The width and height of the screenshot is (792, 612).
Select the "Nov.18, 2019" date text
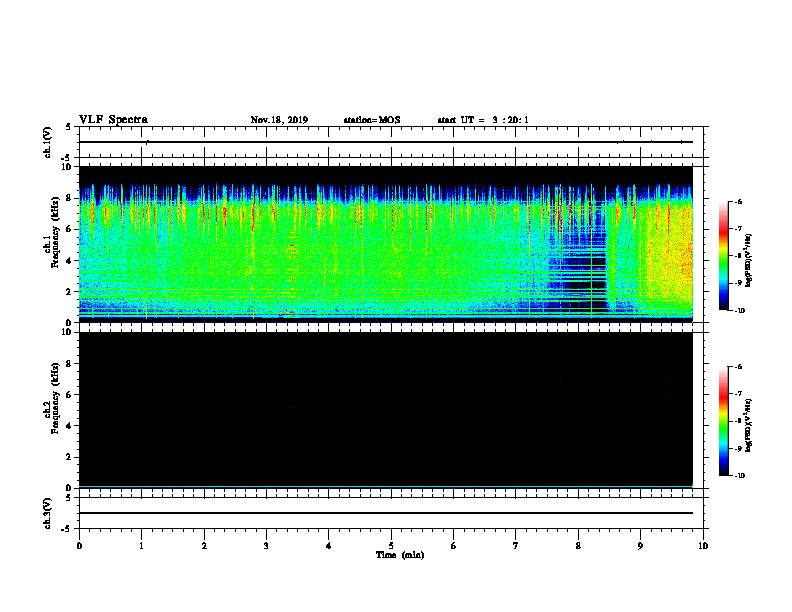click(x=279, y=120)
